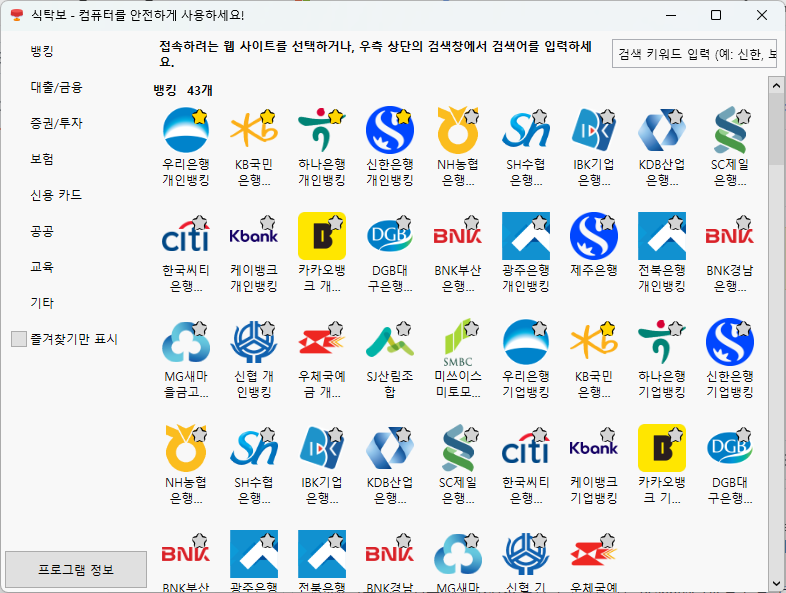
Task: Toggle star on 케이뱅크 기업뱅킹
Action: [x=608, y=435]
